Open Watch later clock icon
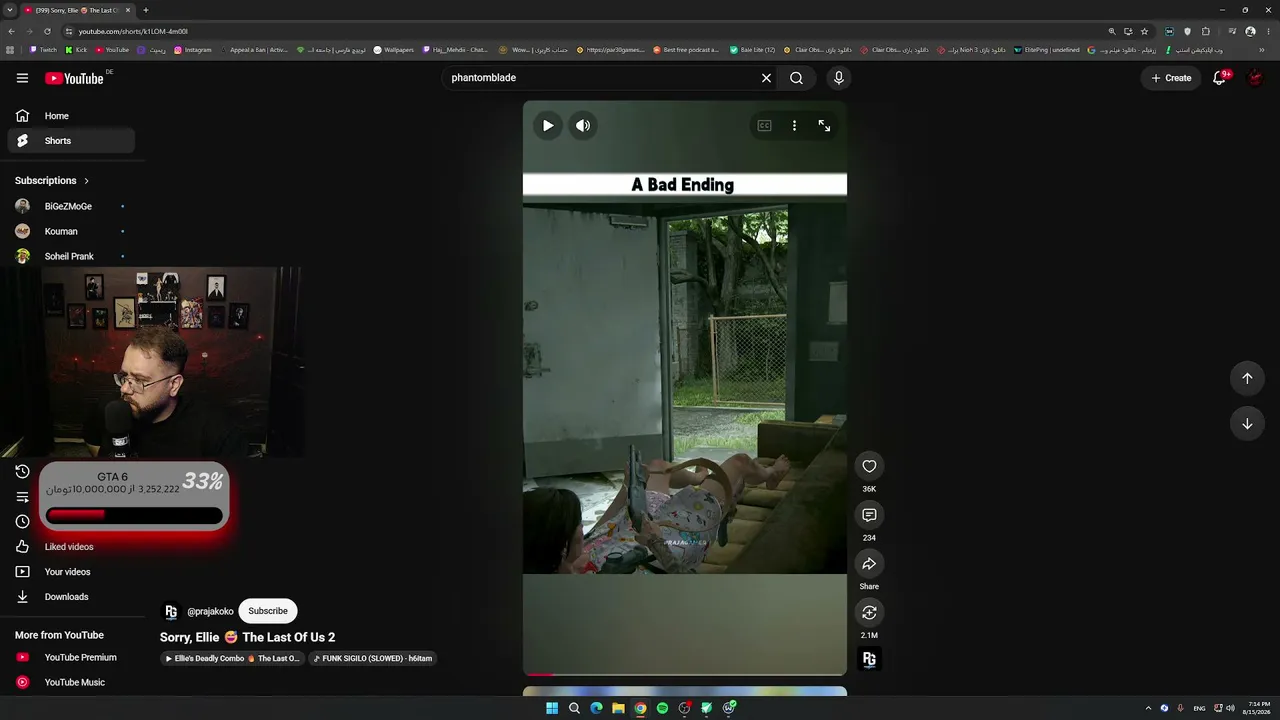This screenshot has width=1280, height=720. [22, 522]
